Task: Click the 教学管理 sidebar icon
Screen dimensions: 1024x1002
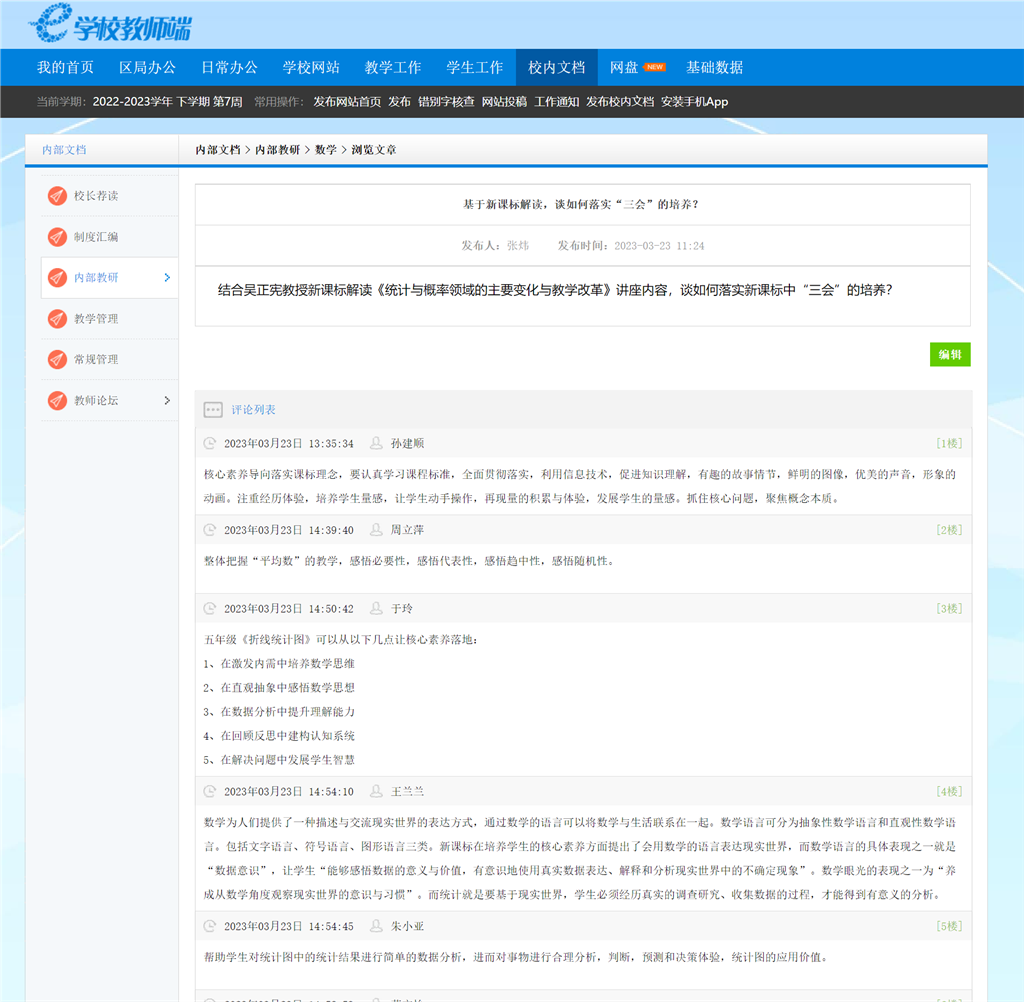Action: point(57,319)
